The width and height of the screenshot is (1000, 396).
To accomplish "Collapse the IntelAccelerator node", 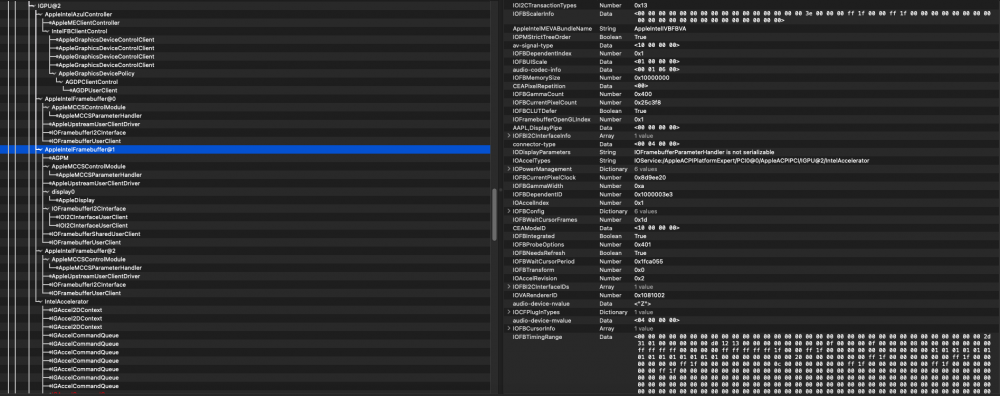I will (39, 302).
